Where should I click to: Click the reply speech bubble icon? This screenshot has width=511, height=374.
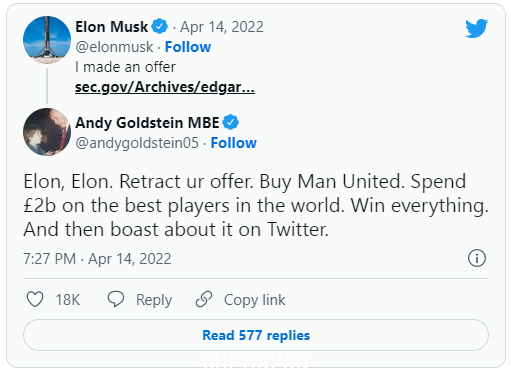[x=116, y=299]
